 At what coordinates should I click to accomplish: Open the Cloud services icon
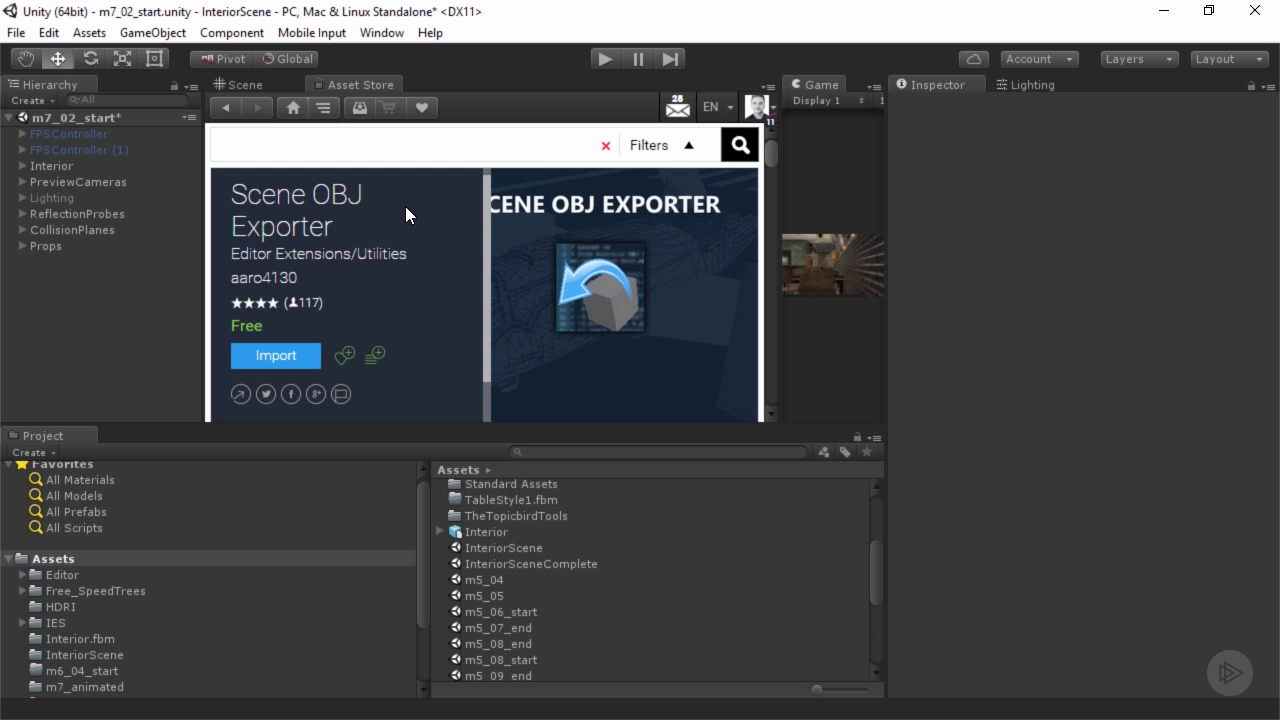974,59
